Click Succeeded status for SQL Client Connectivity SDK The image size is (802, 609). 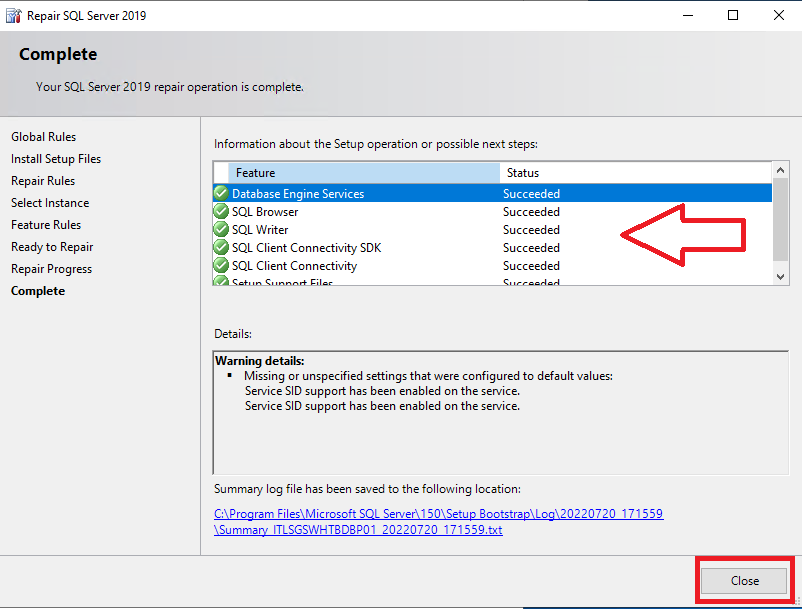[x=531, y=248]
